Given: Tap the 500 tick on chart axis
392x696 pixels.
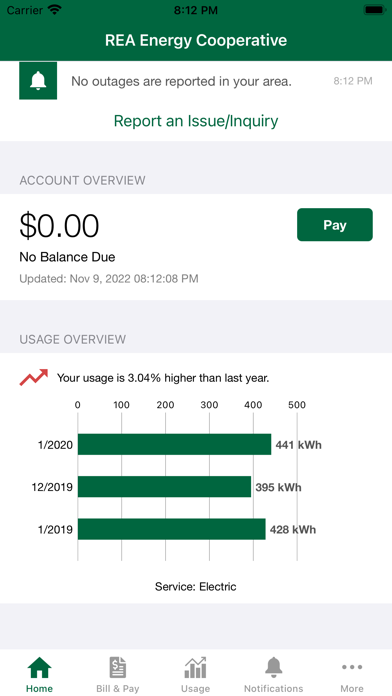Looking at the screenshot, I should (x=297, y=405).
